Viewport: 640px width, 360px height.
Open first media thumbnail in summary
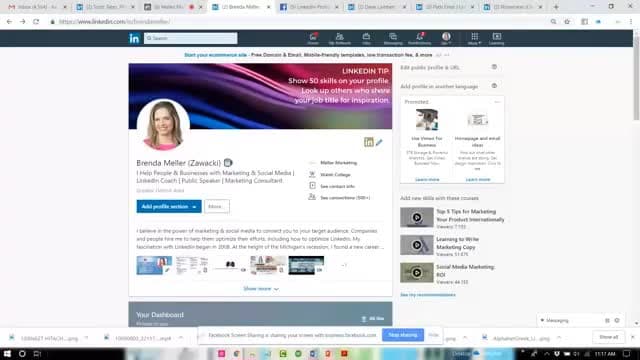coord(154,265)
